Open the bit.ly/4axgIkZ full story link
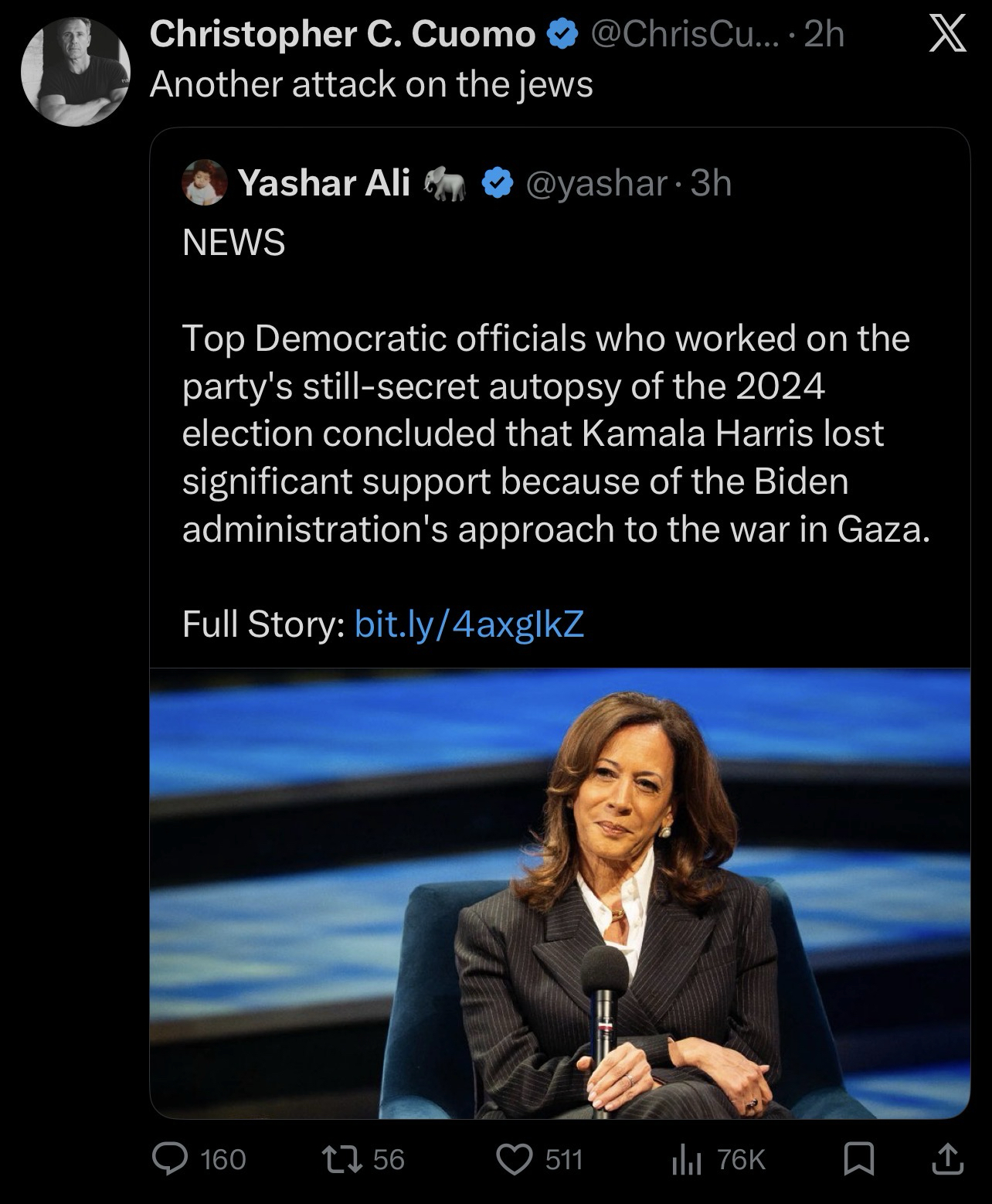The image size is (992, 1204). [468, 624]
